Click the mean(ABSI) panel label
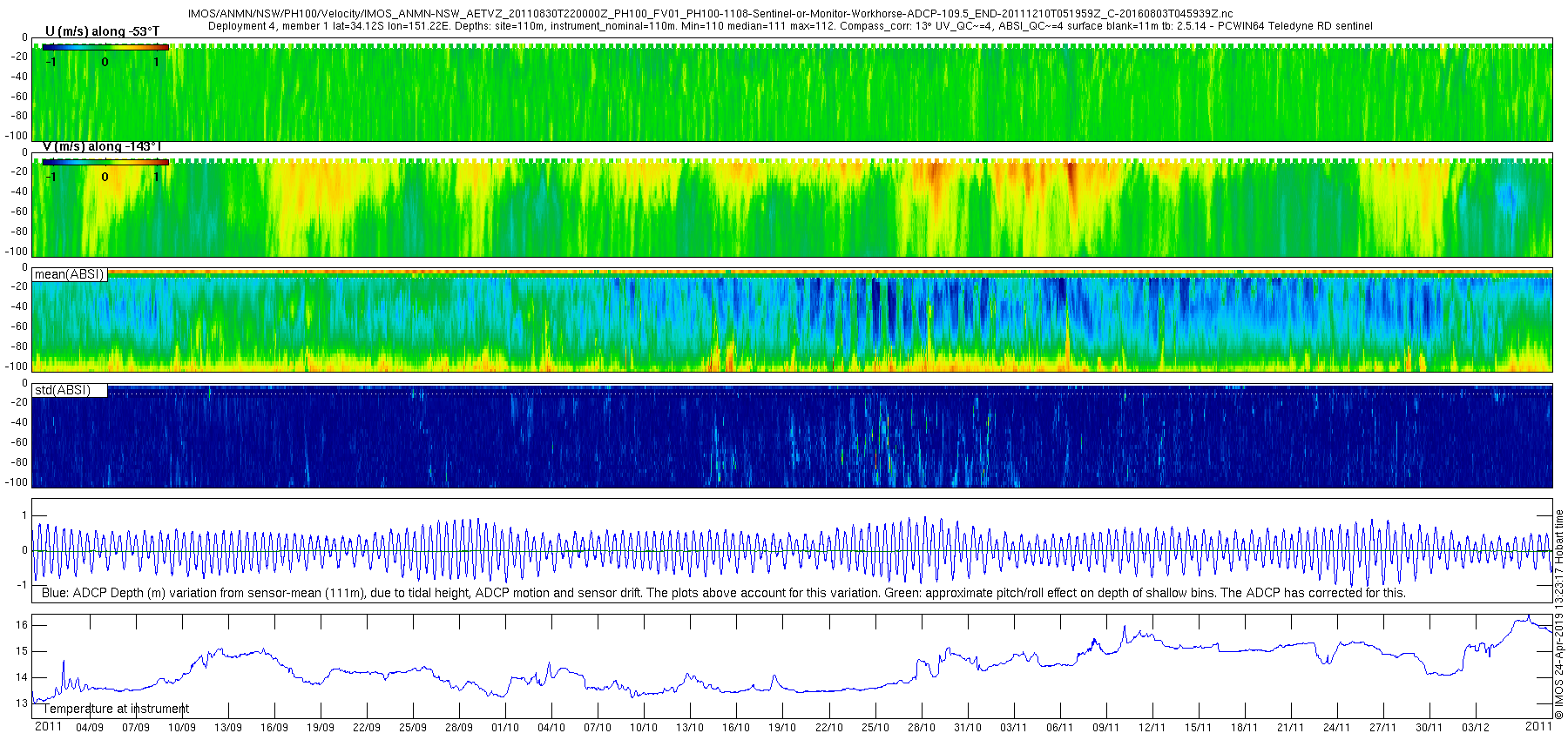This screenshot has width=1568, height=740. coord(70,274)
